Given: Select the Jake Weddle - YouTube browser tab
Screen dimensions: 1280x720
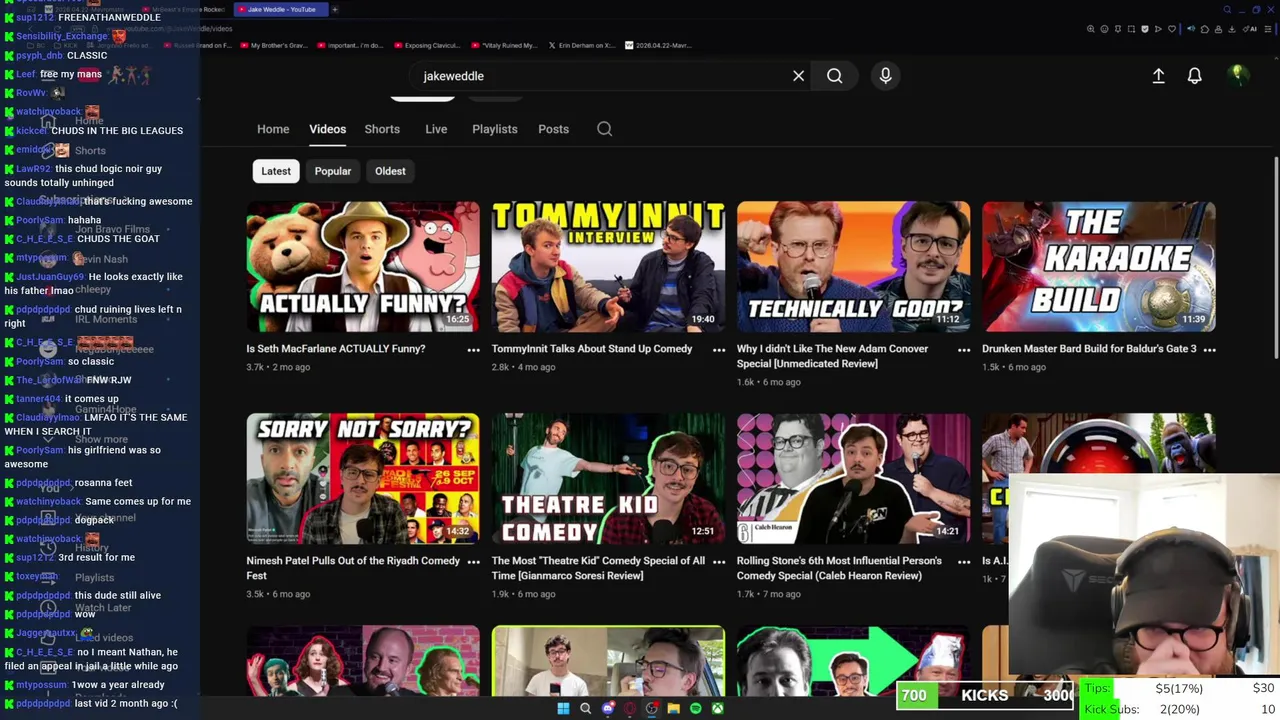Looking at the screenshot, I should [280, 9].
